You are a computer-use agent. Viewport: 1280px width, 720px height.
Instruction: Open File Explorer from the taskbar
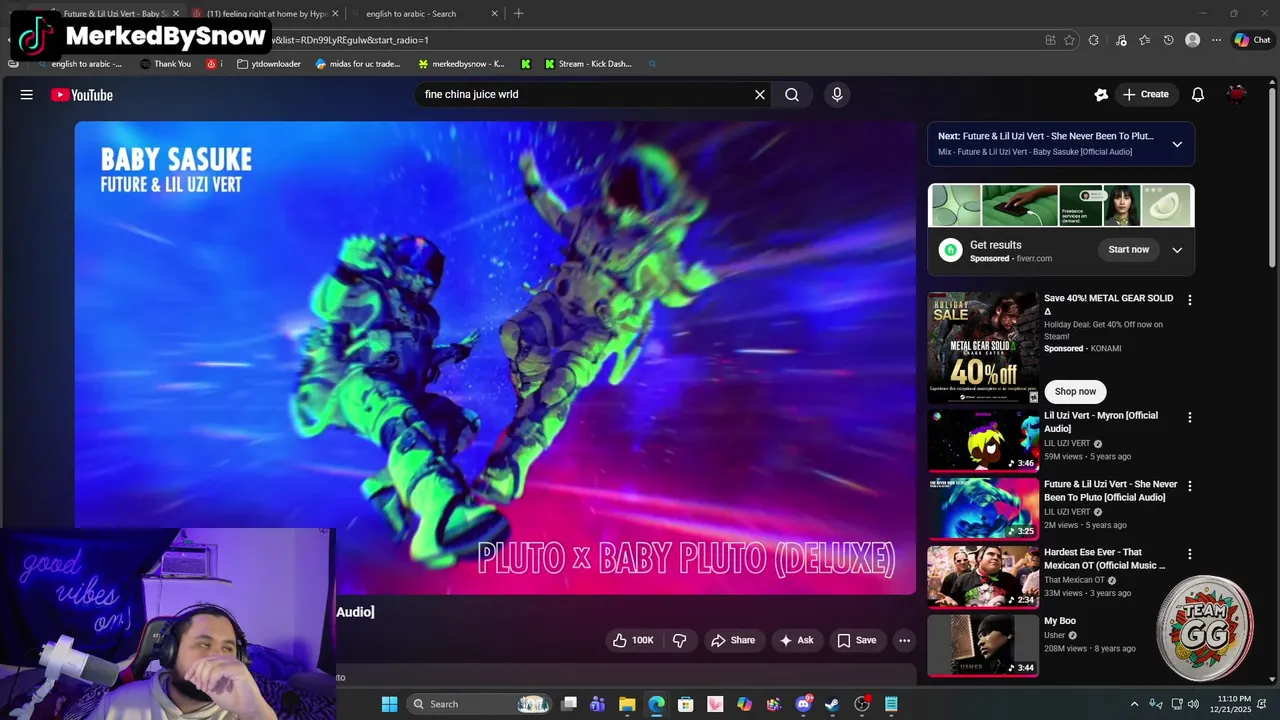click(627, 704)
